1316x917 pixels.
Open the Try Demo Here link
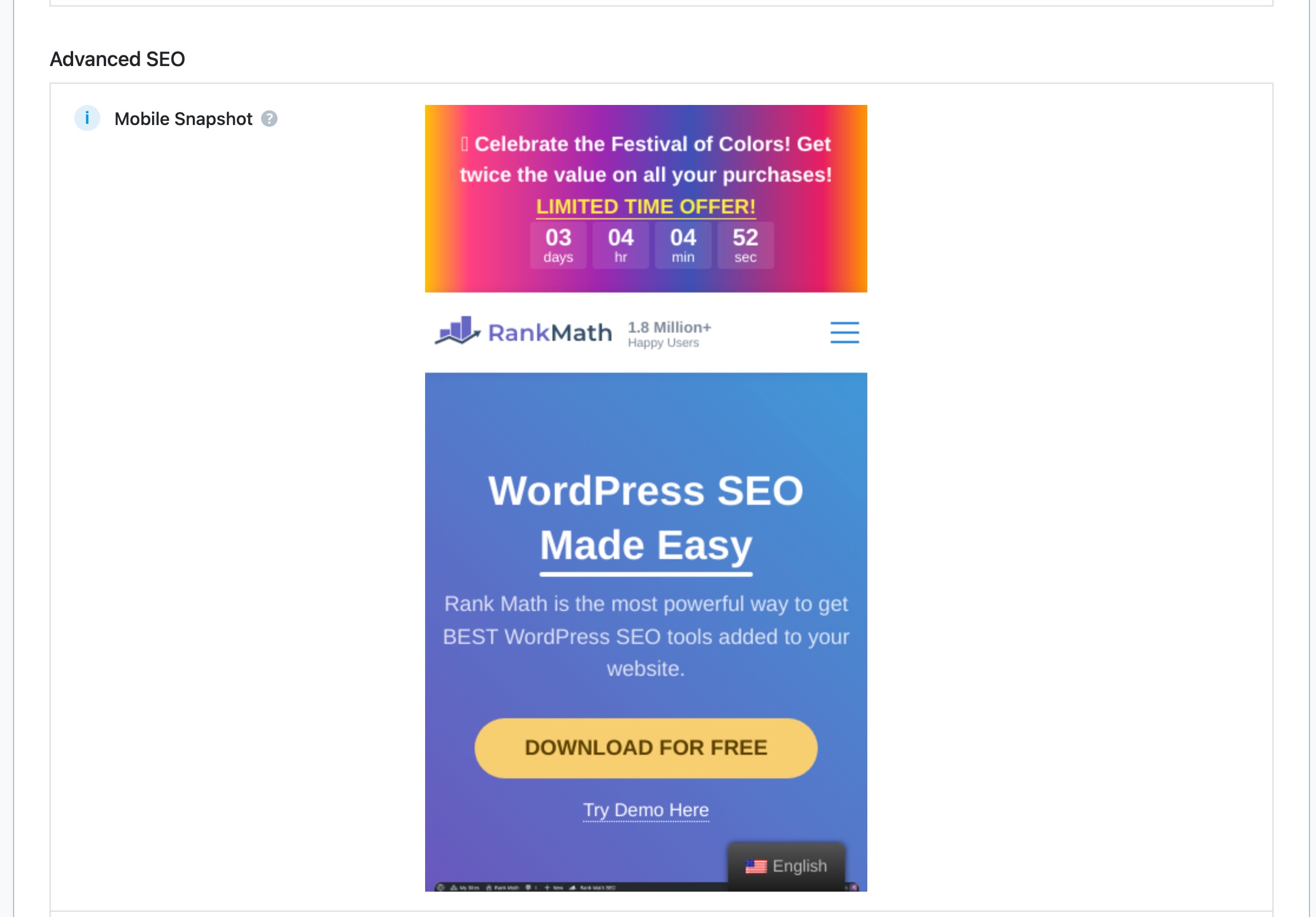[x=646, y=810]
